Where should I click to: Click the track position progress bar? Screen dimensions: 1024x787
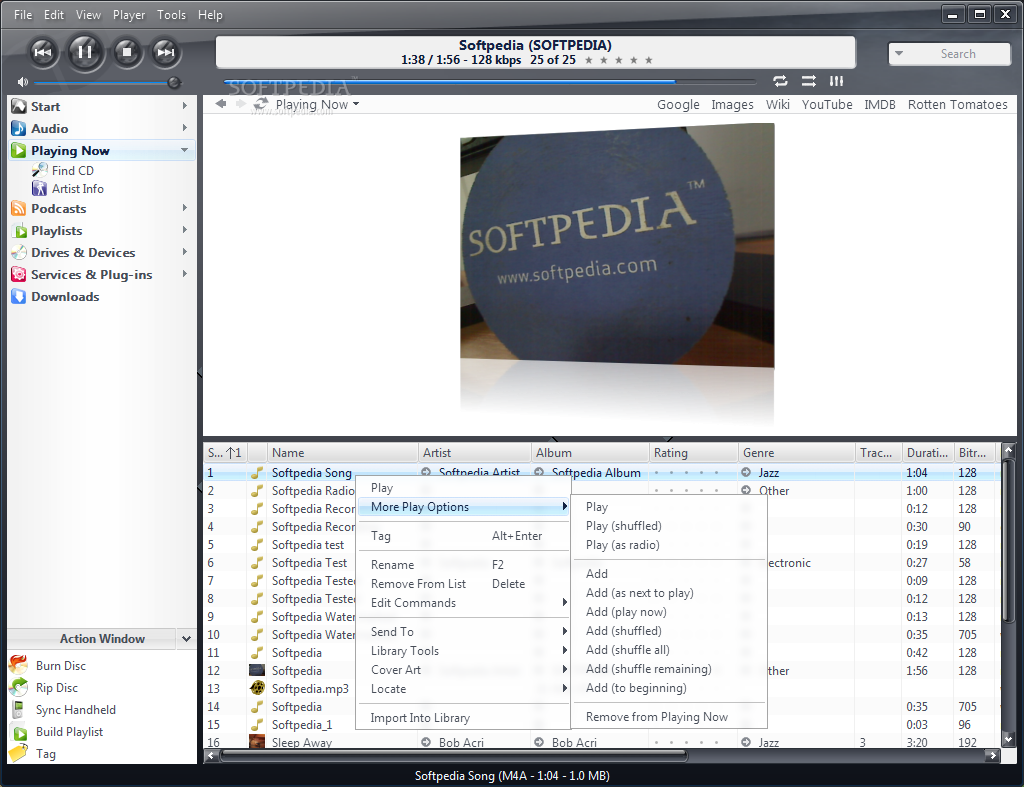point(490,82)
